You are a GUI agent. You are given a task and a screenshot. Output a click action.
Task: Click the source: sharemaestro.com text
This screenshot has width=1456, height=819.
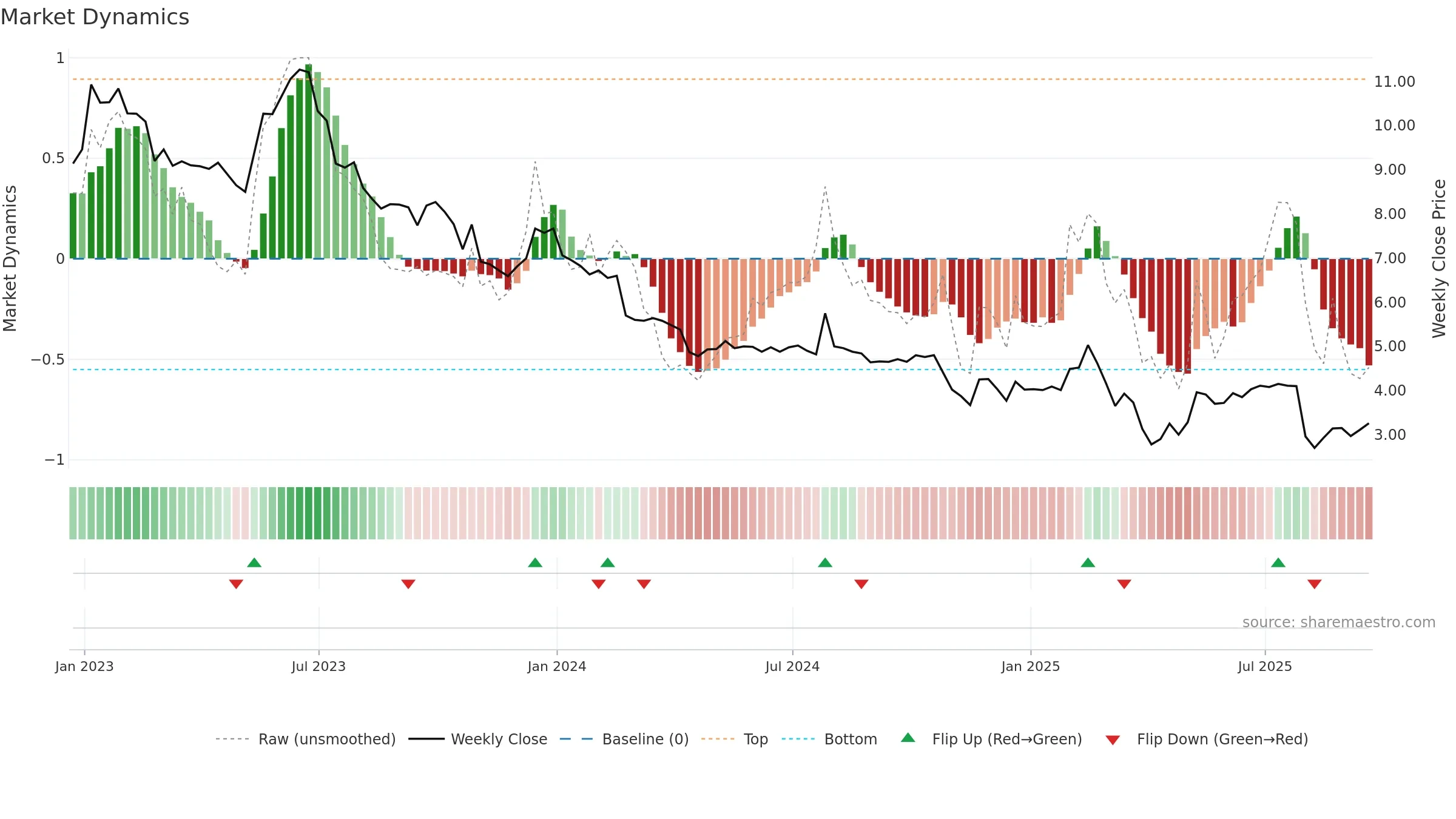(1339, 622)
